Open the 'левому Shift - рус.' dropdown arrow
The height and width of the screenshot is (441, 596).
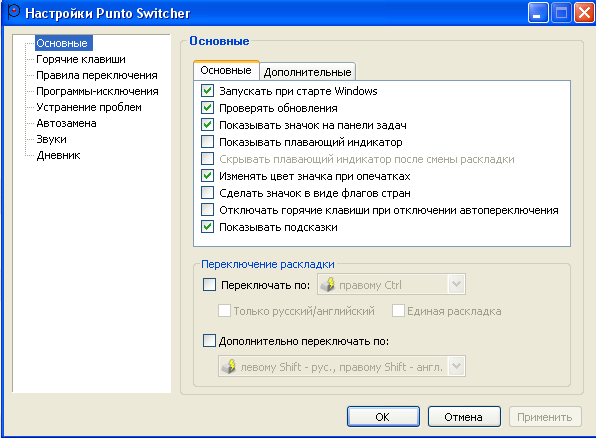456,366
